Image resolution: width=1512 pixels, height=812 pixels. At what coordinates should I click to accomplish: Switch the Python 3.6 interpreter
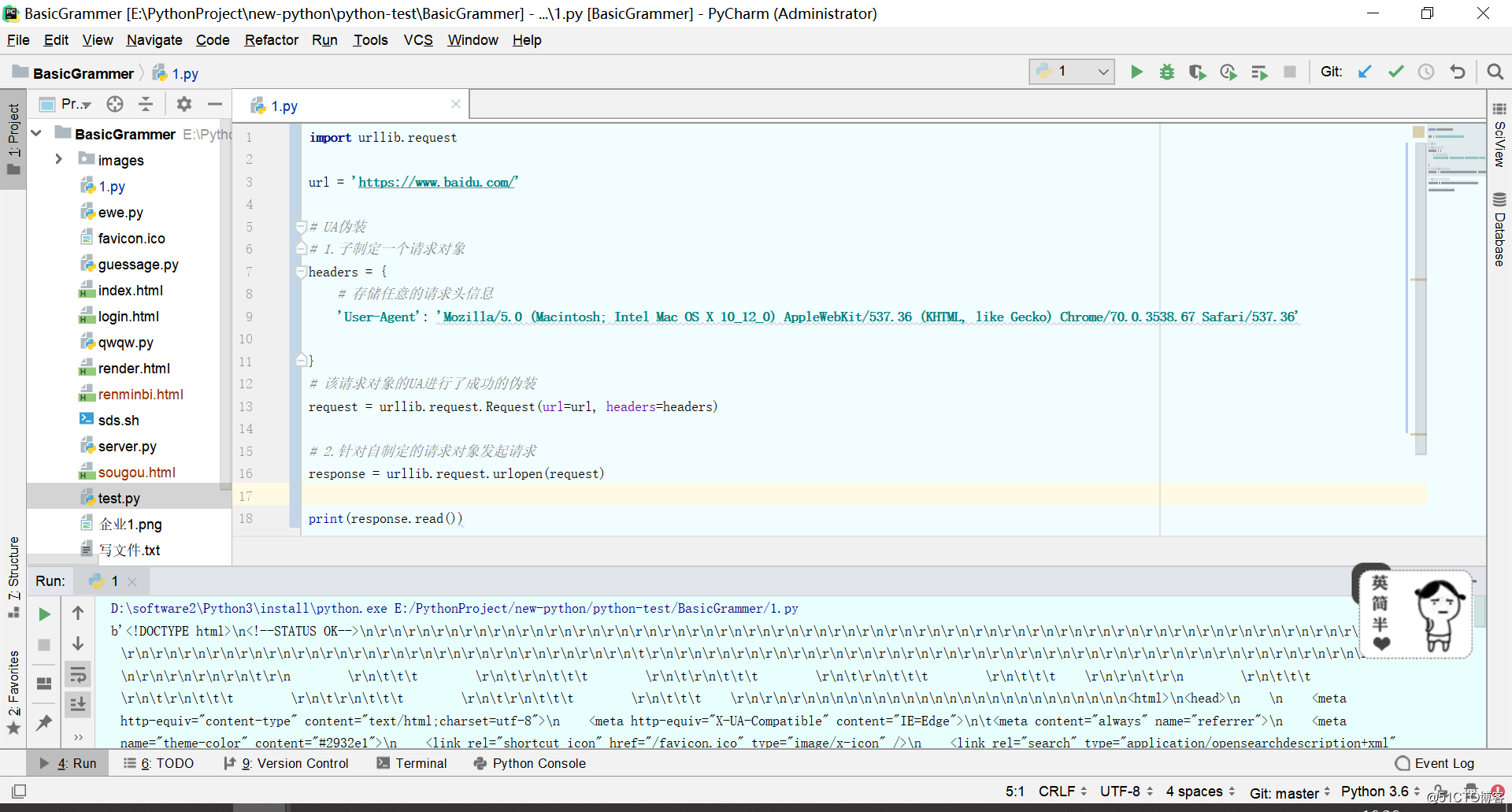(1380, 792)
